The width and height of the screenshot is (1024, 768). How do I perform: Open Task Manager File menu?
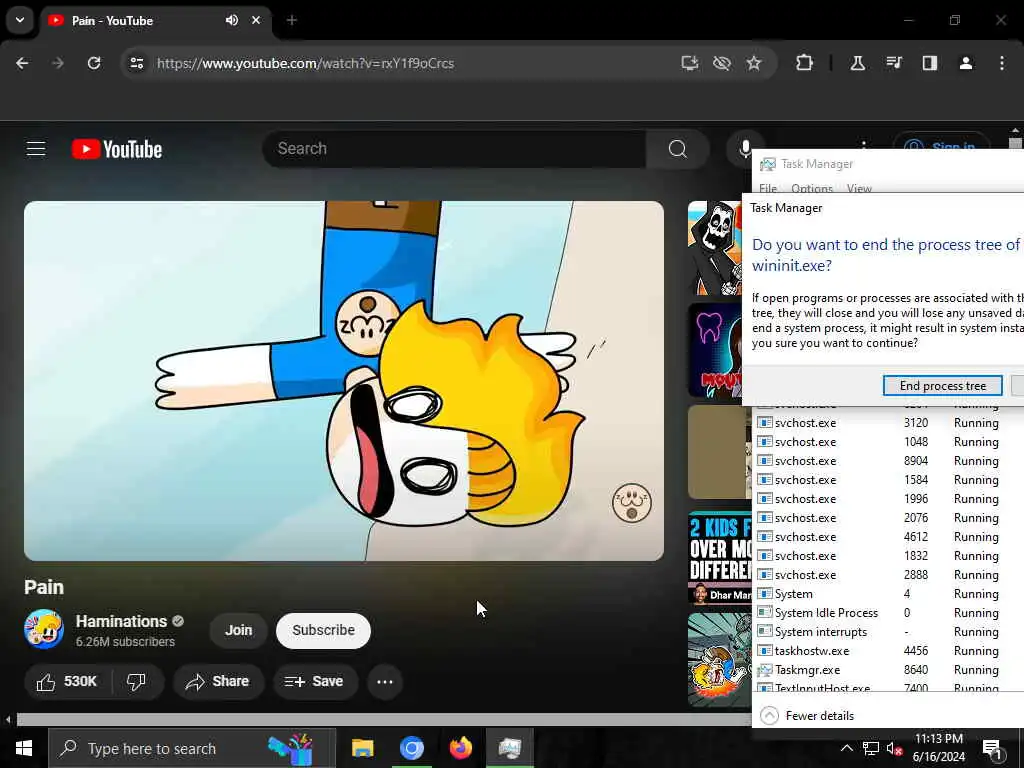coord(768,189)
